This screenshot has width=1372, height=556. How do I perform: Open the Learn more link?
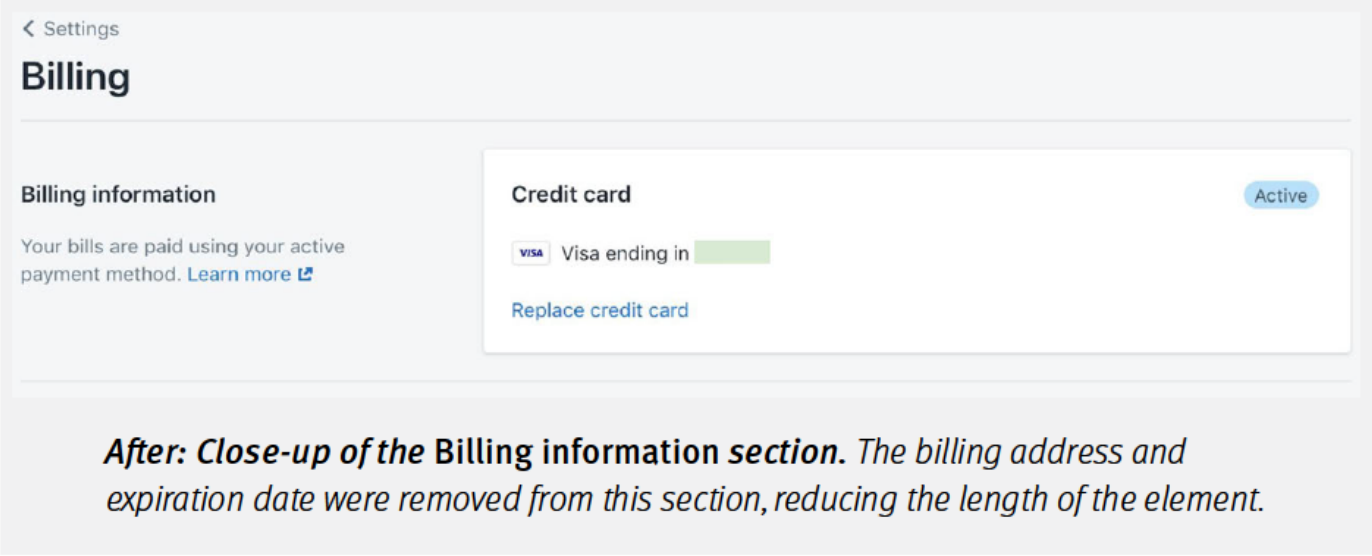click(x=239, y=274)
